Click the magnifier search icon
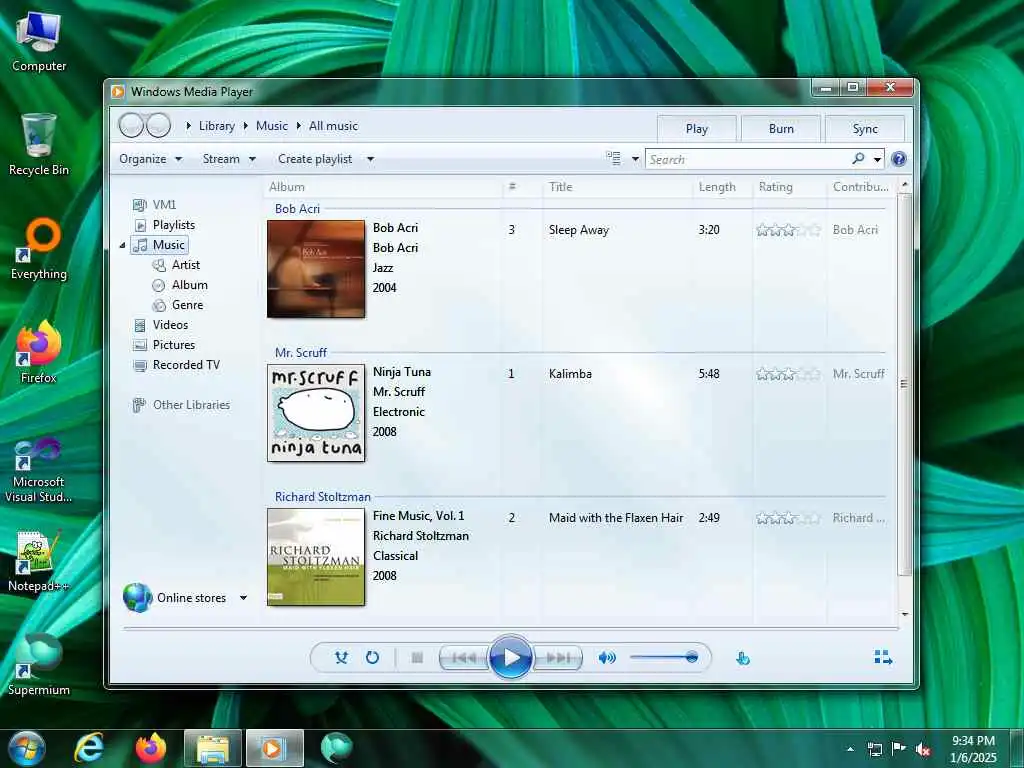1024x768 pixels. [858, 159]
